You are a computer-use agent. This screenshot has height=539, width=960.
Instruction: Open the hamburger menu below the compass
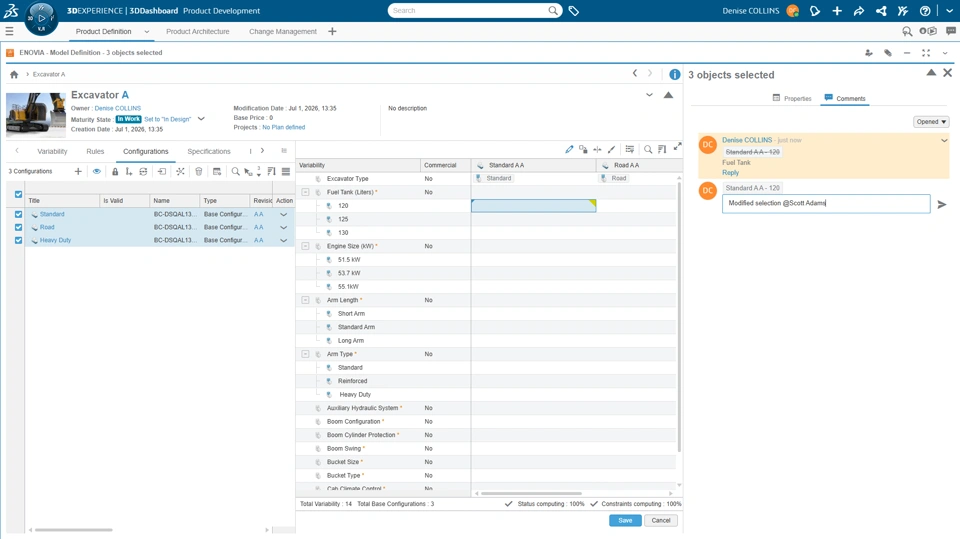click(x=9, y=31)
